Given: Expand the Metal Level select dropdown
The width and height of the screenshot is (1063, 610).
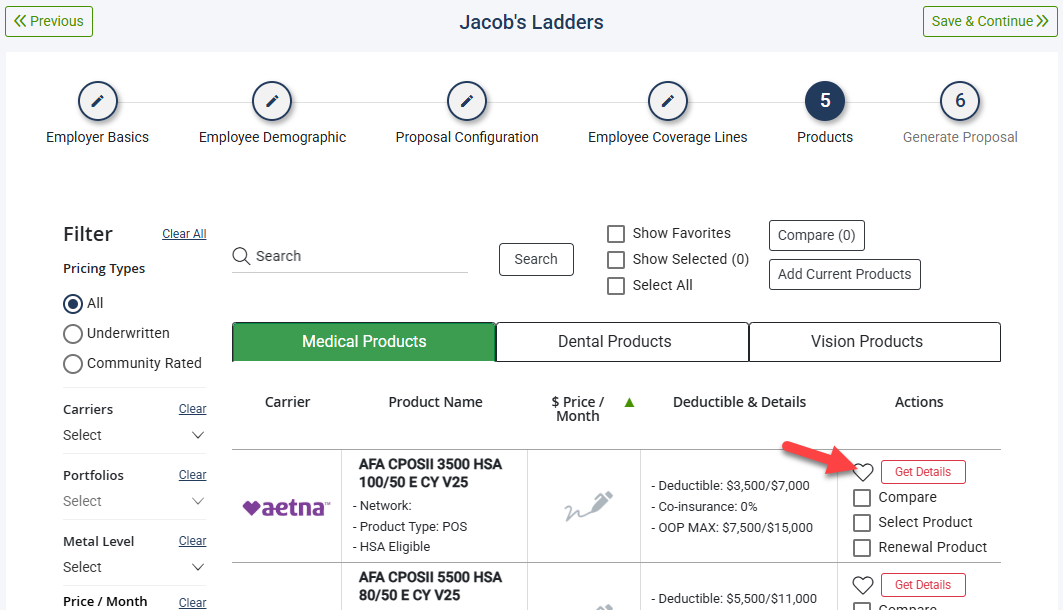Looking at the screenshot, I should [x=134, y=567].
